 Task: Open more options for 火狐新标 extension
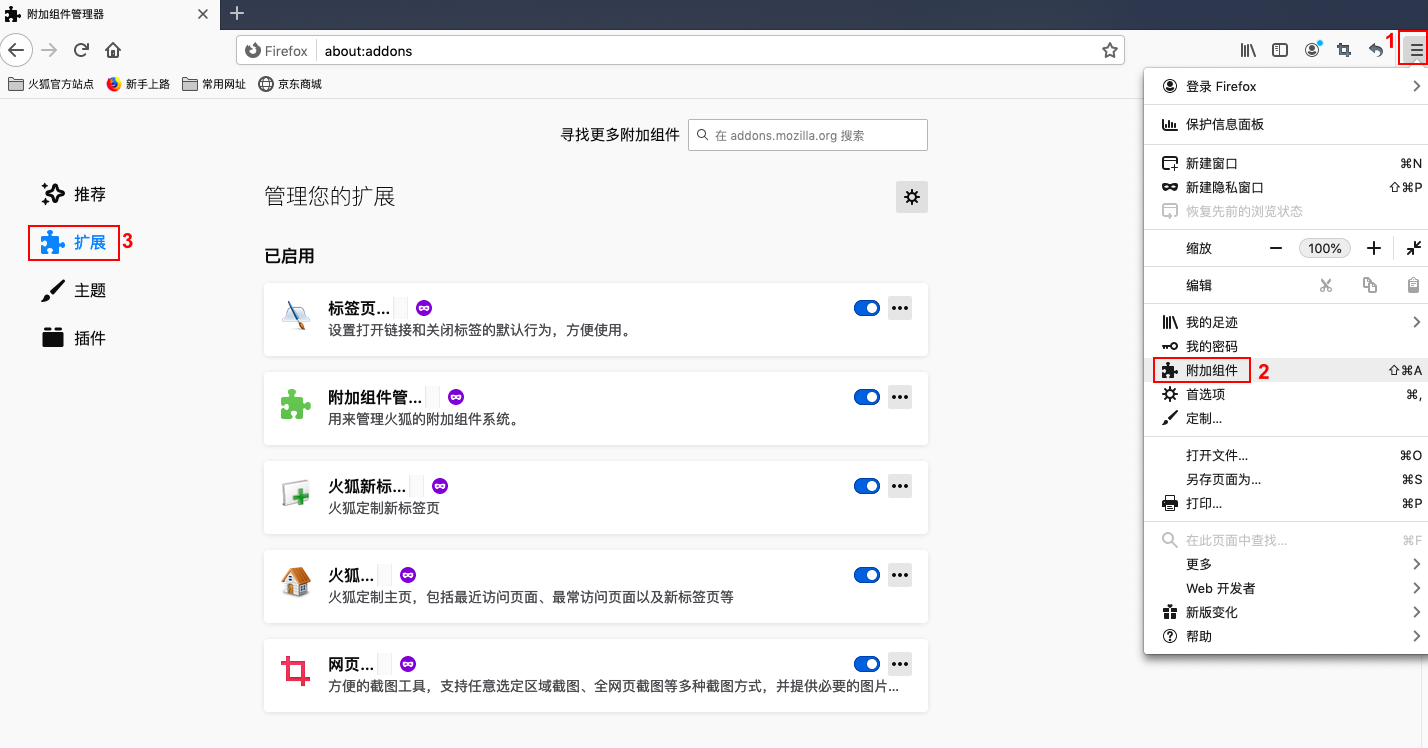point(900,486)
